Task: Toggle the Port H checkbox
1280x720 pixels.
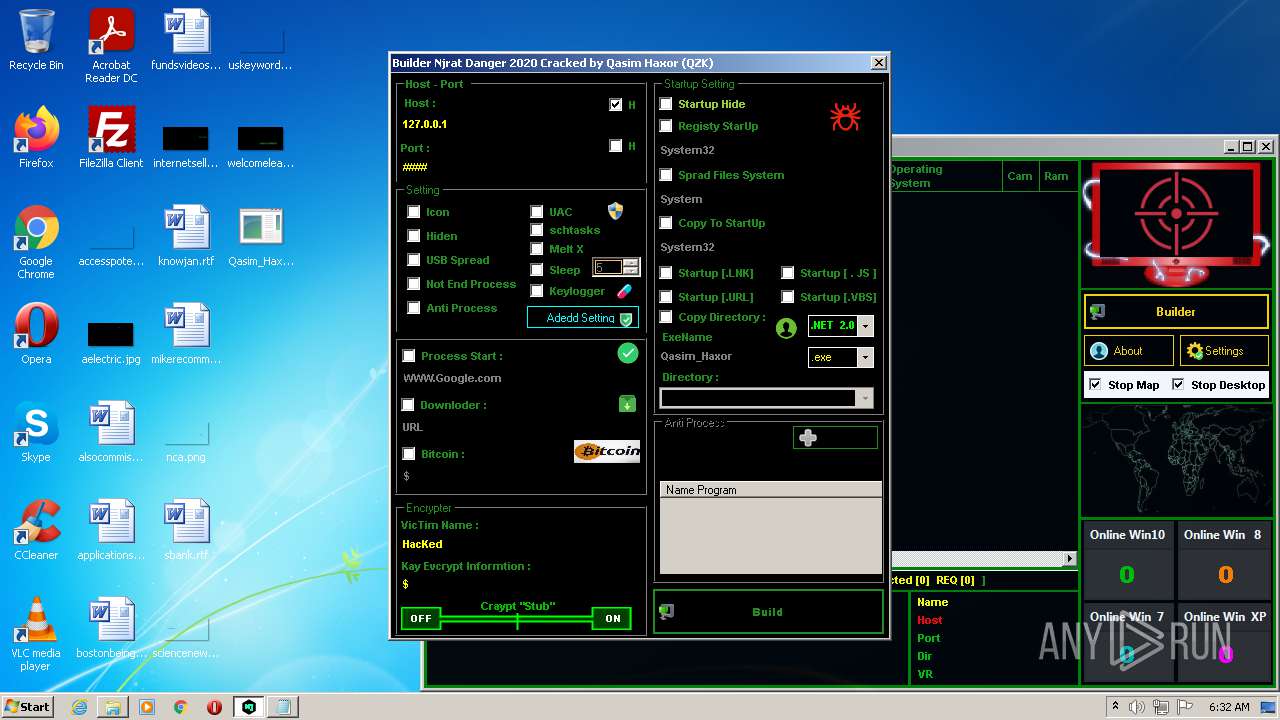Action: pyautogui.click(x=615, y=146)
